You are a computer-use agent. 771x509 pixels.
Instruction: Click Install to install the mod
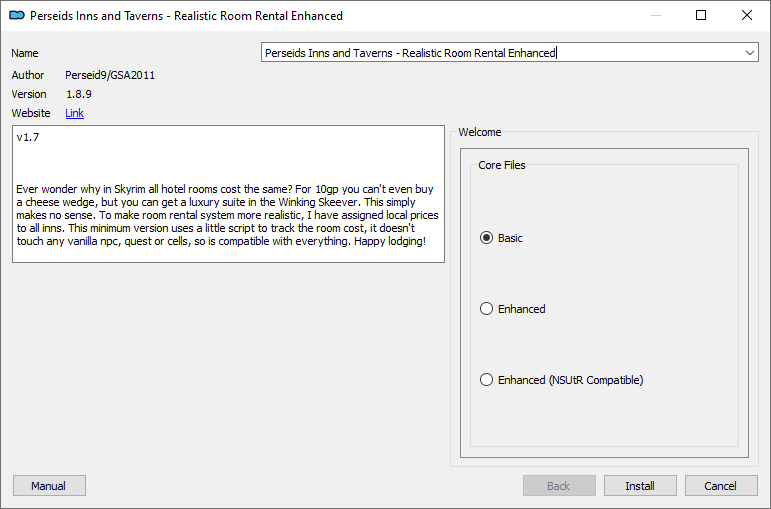(x=640, y=486)
